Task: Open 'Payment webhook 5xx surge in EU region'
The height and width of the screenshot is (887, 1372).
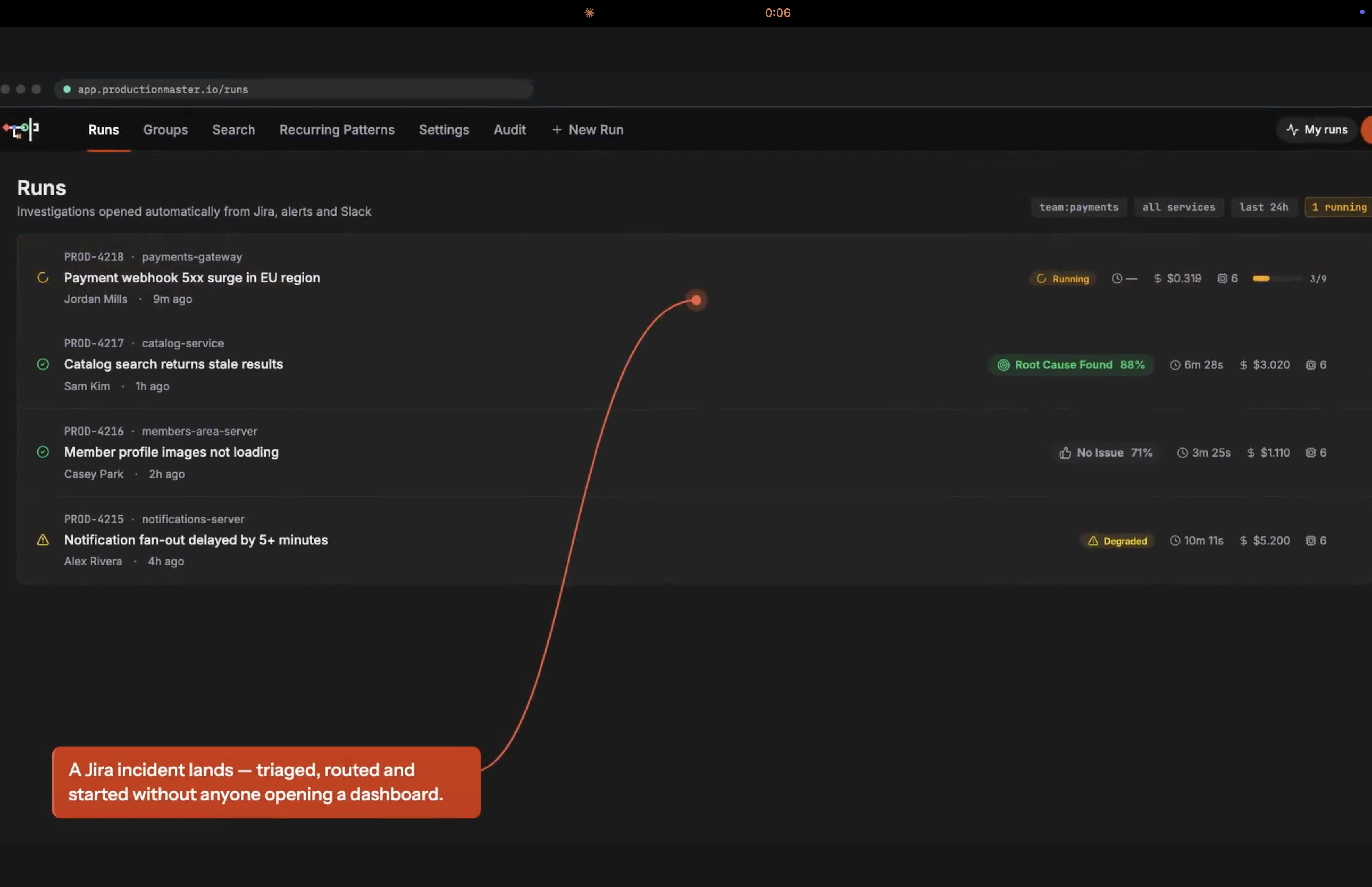Action: [x=192, y=278]
